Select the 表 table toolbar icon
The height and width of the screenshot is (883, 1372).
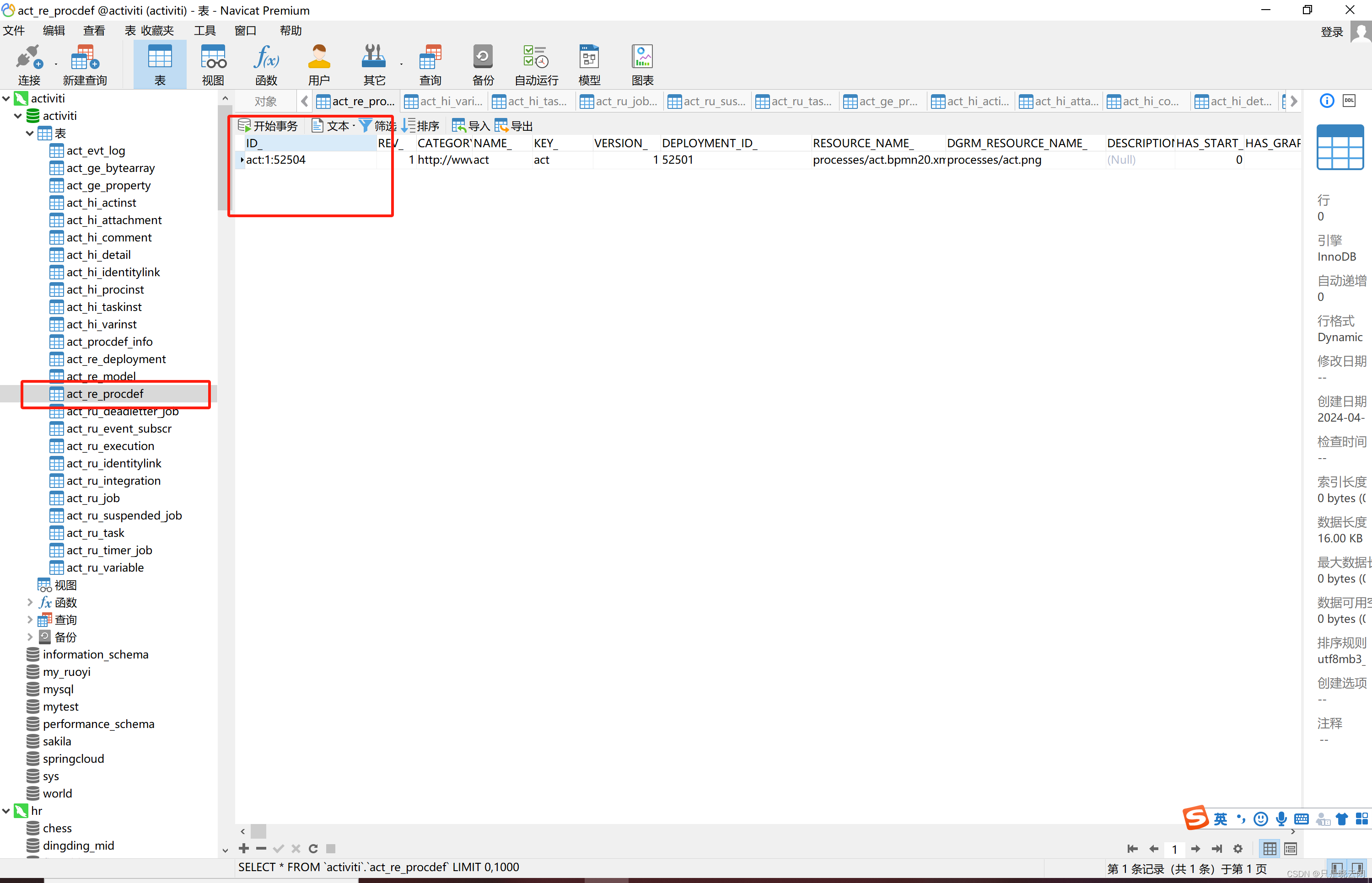tap(160, 64)
